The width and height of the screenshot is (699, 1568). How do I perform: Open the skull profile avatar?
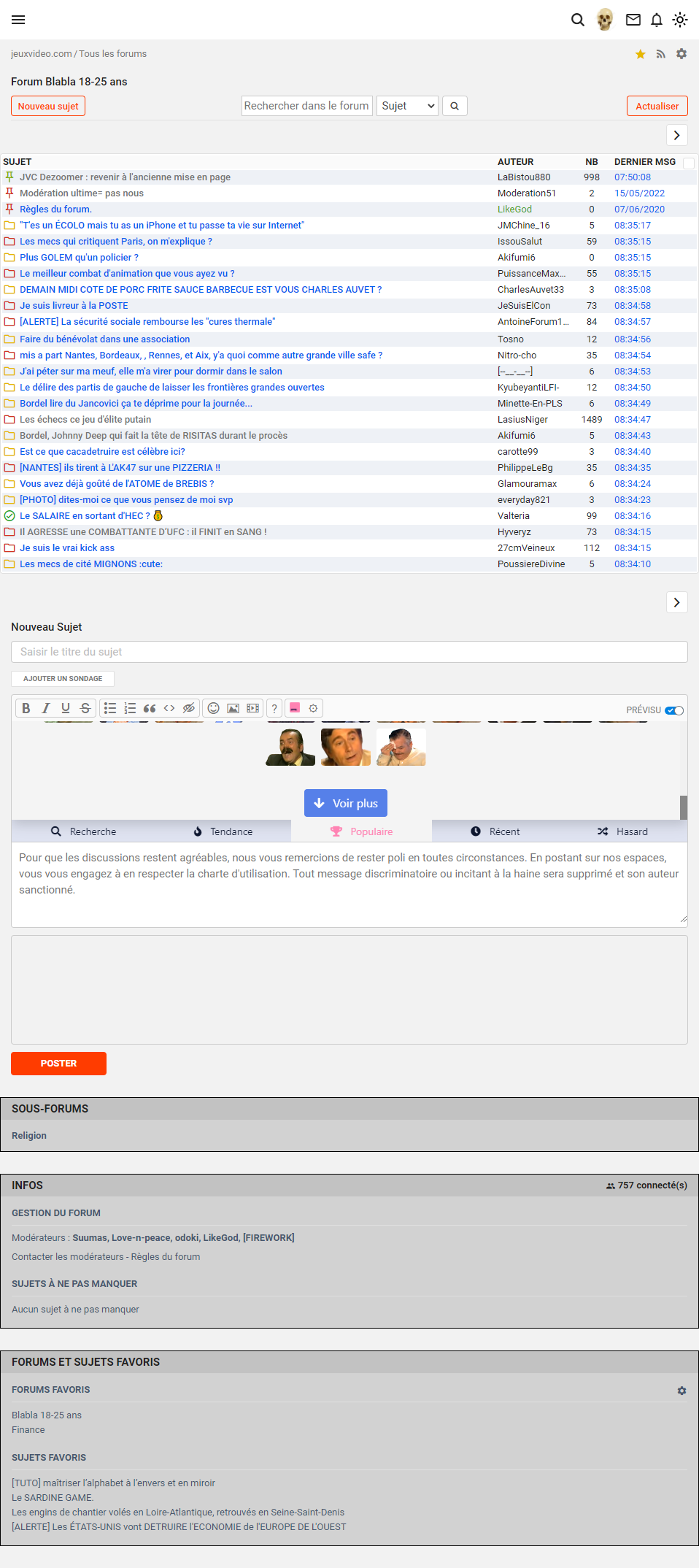coord(605,20)
